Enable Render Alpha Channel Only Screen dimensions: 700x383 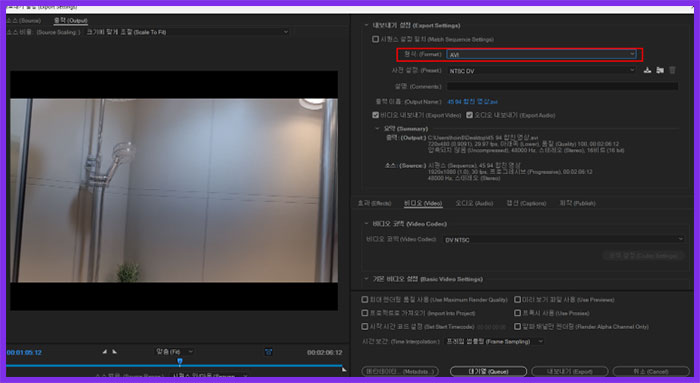[x=517, y=327]
